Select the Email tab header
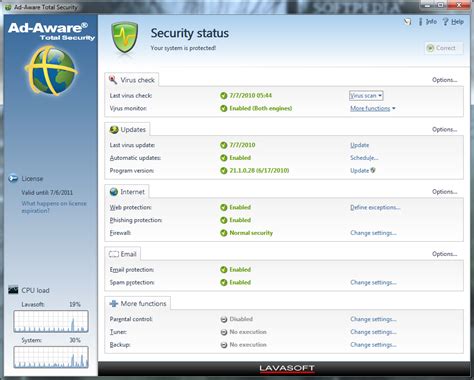Screen dimensions: 474x380 tap(123, 254)
